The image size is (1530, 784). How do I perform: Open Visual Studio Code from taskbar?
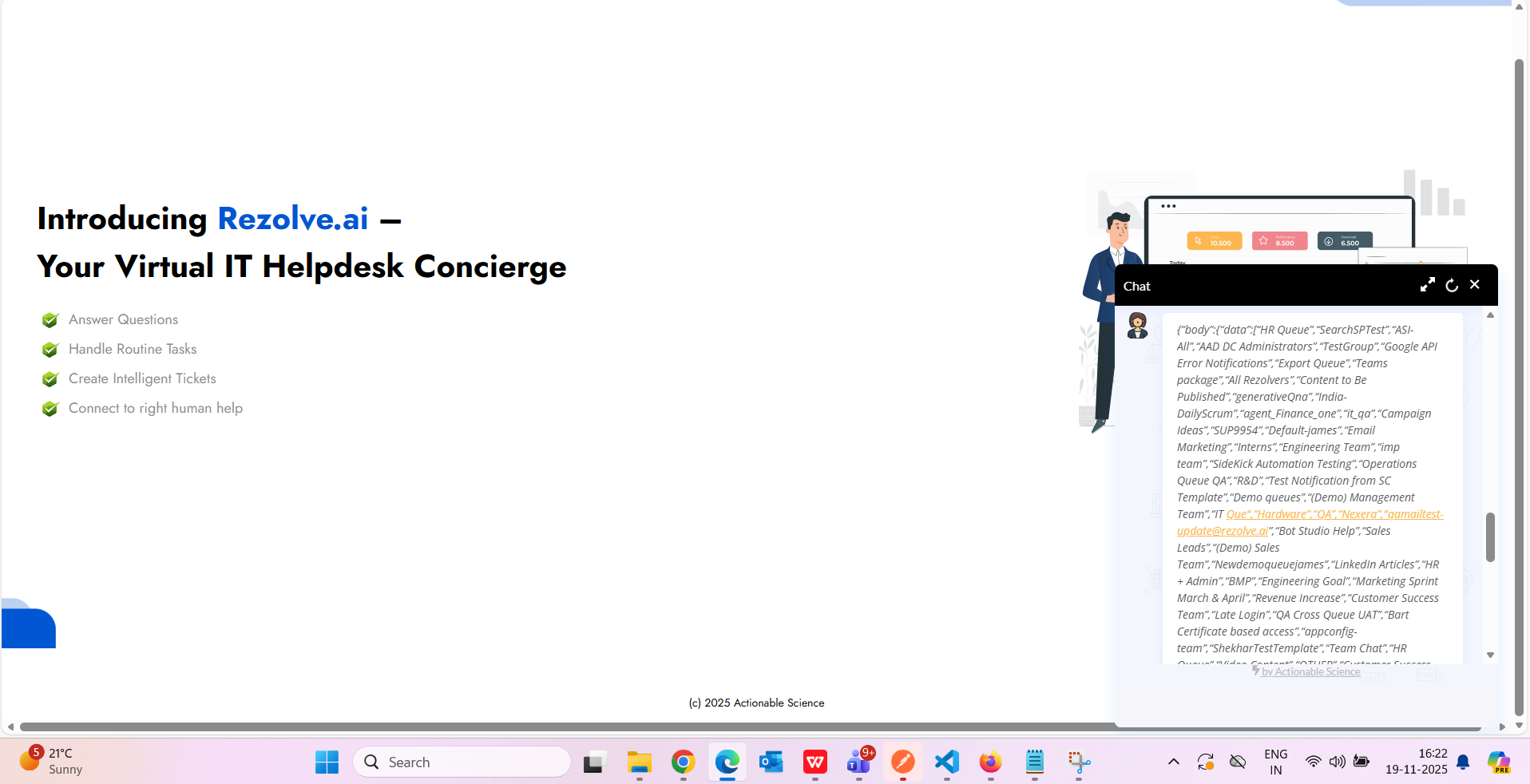(x=947, y=762)
